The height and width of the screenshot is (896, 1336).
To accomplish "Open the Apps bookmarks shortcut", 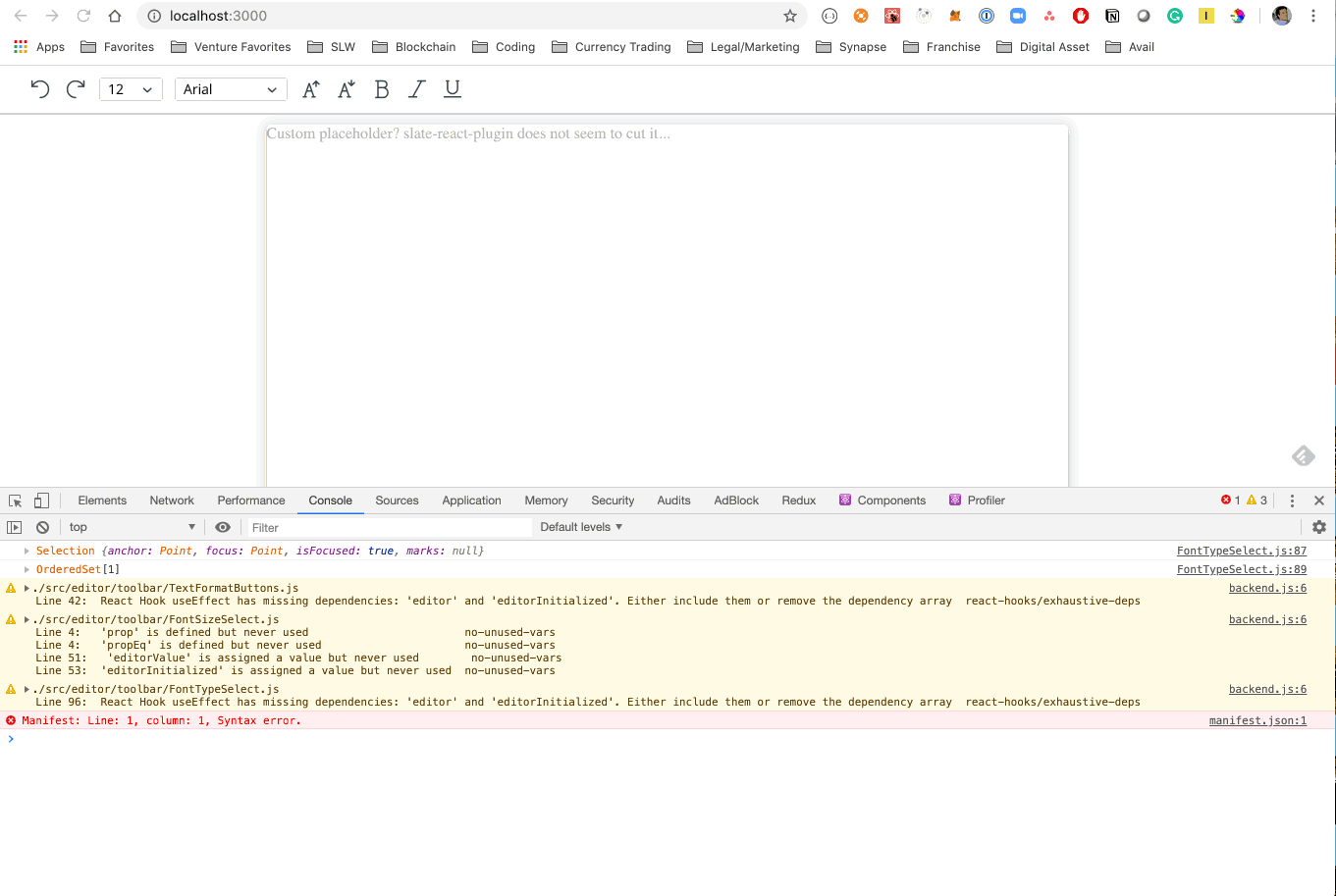I will click(39, 47).
